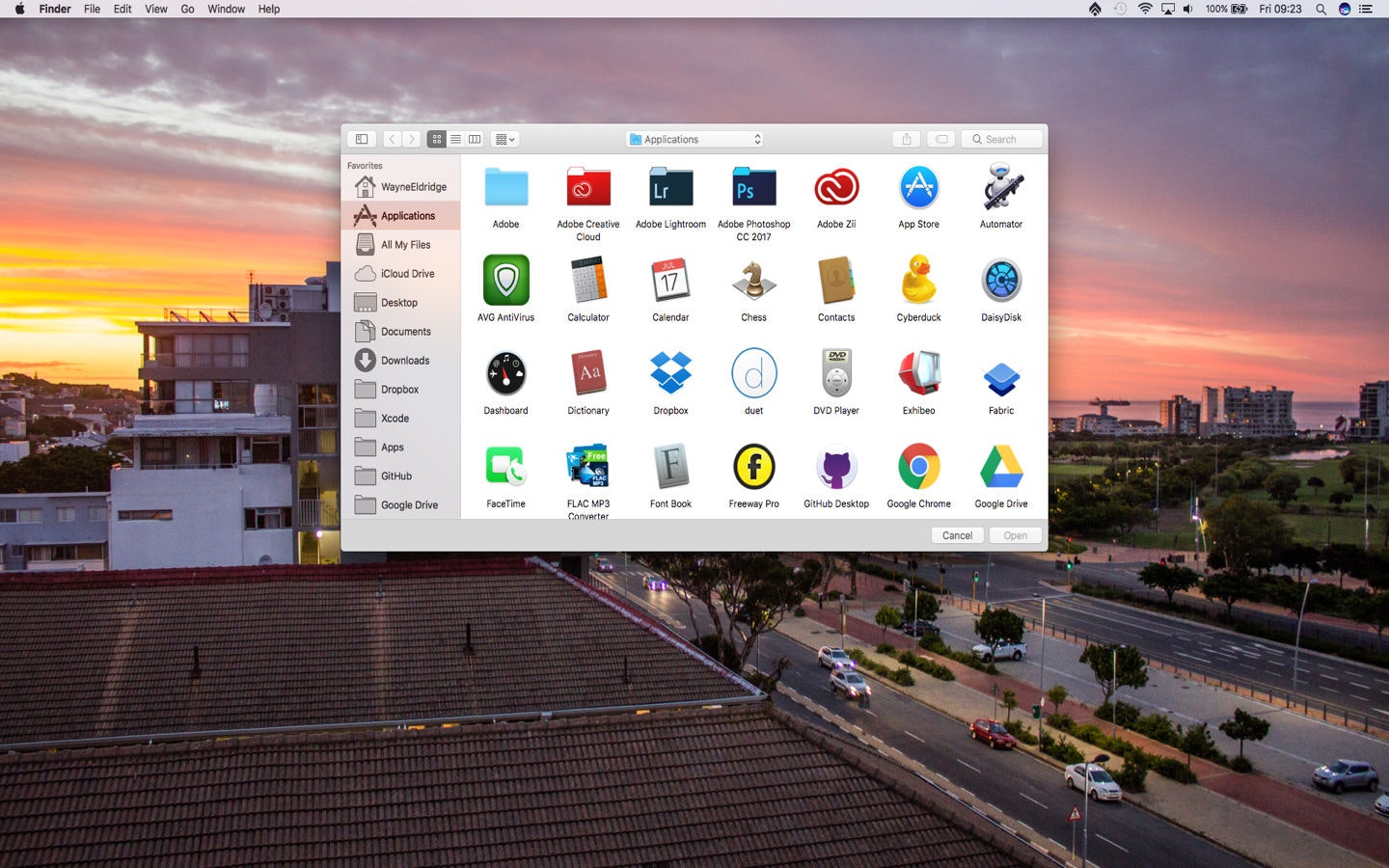Select the Chess app icon
The image size is (1389, 868).
click(x=753, y=280)
